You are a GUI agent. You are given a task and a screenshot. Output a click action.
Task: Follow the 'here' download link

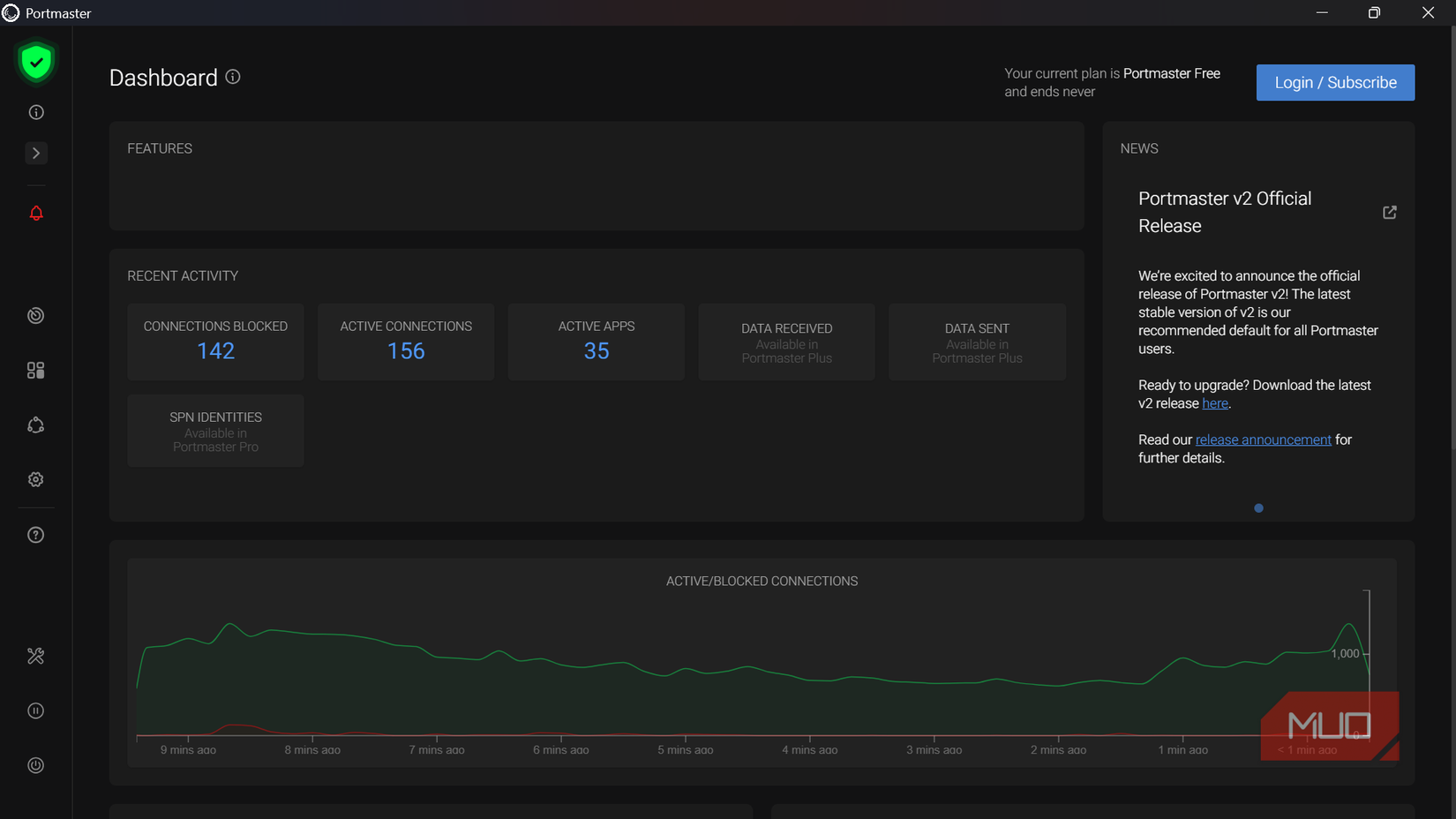pyautogui.click(x=1215, y=403)
